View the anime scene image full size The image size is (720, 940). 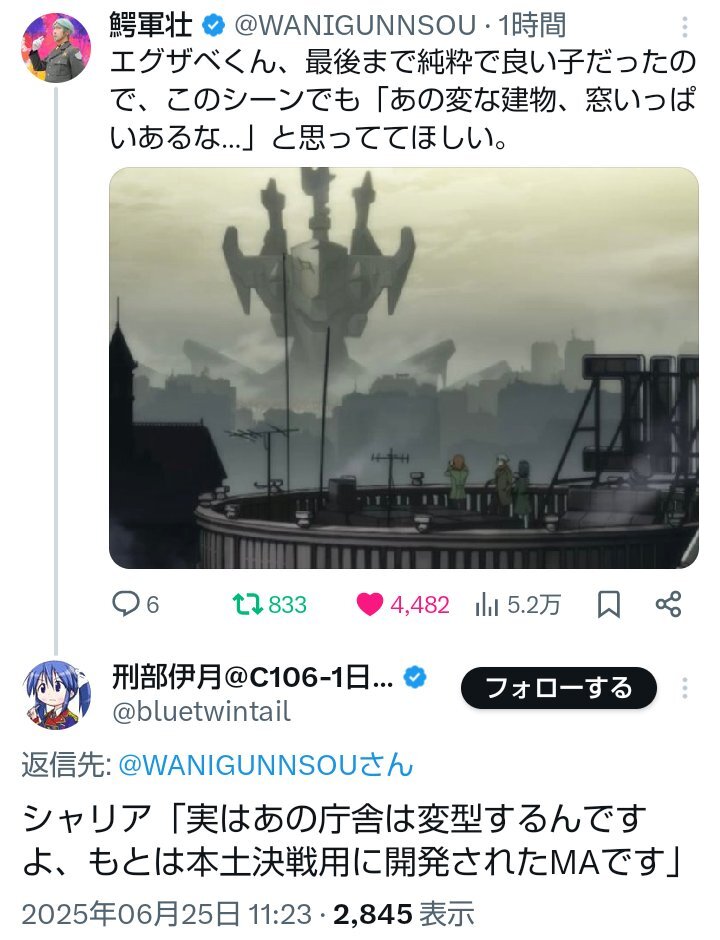point(403,367)
